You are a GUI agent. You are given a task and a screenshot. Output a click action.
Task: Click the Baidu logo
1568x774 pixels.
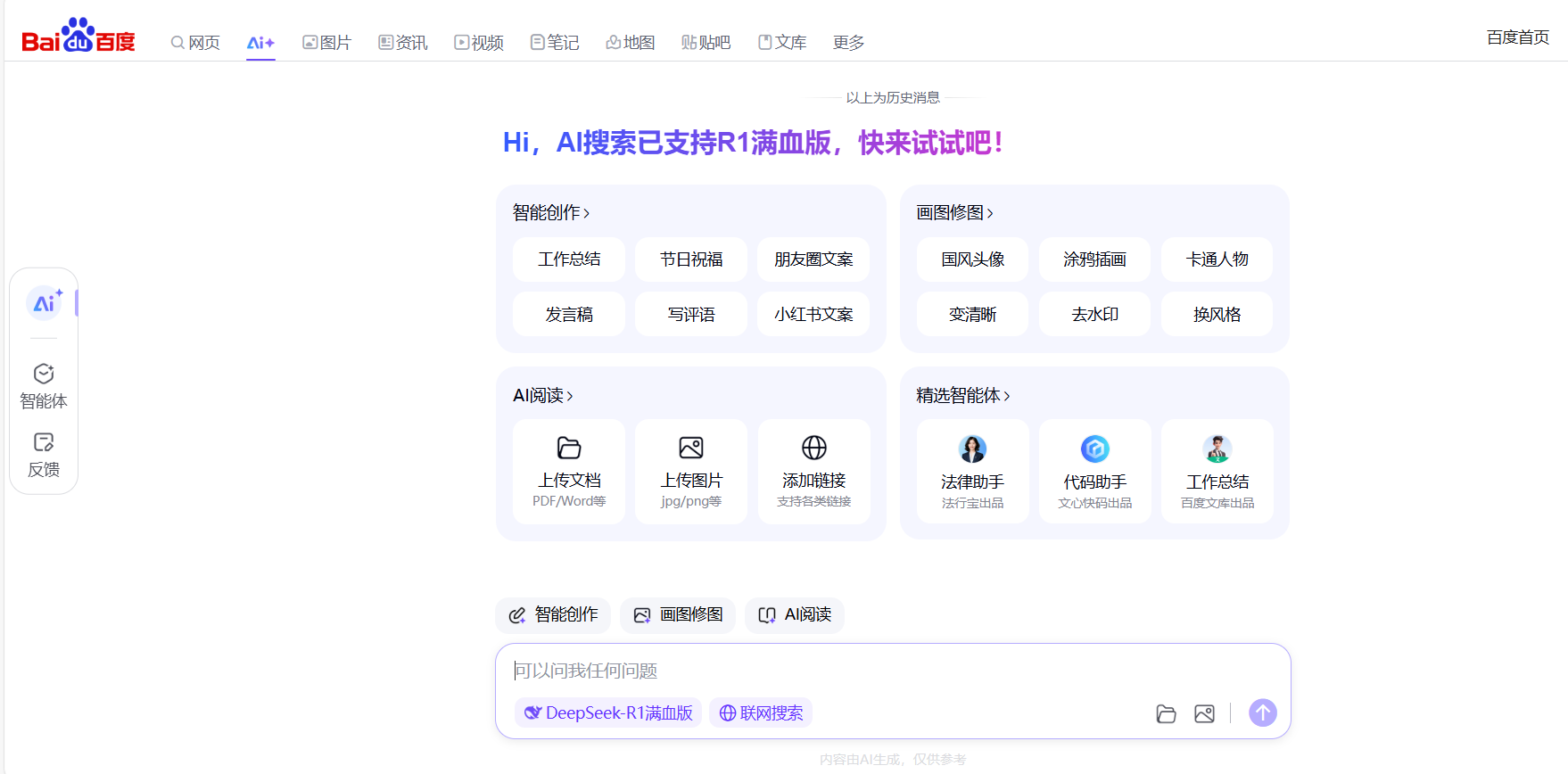[78, 36]
